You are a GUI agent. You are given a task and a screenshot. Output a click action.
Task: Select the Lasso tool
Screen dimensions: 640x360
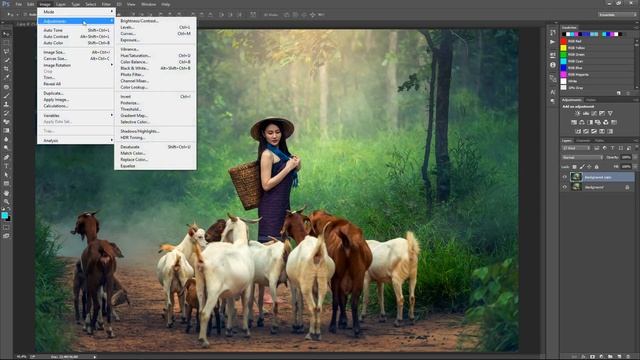(x=6, y=51)
